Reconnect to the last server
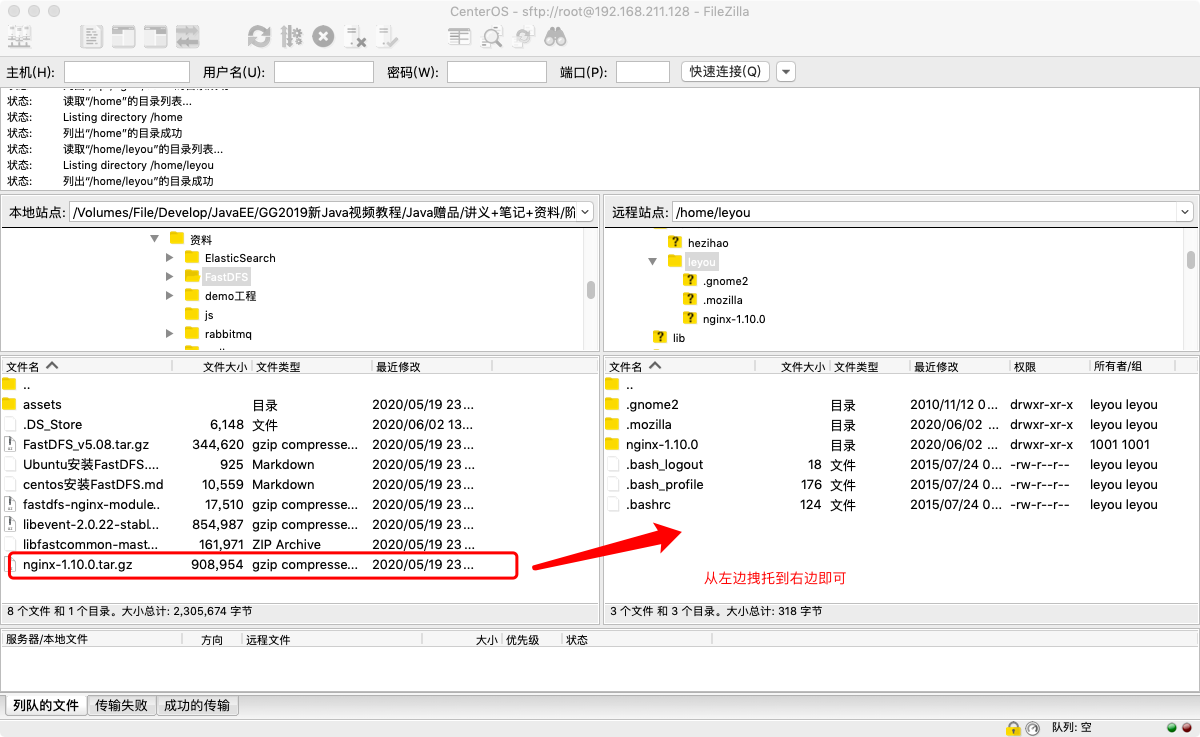The image size is (1200, 737). (388, 38)
